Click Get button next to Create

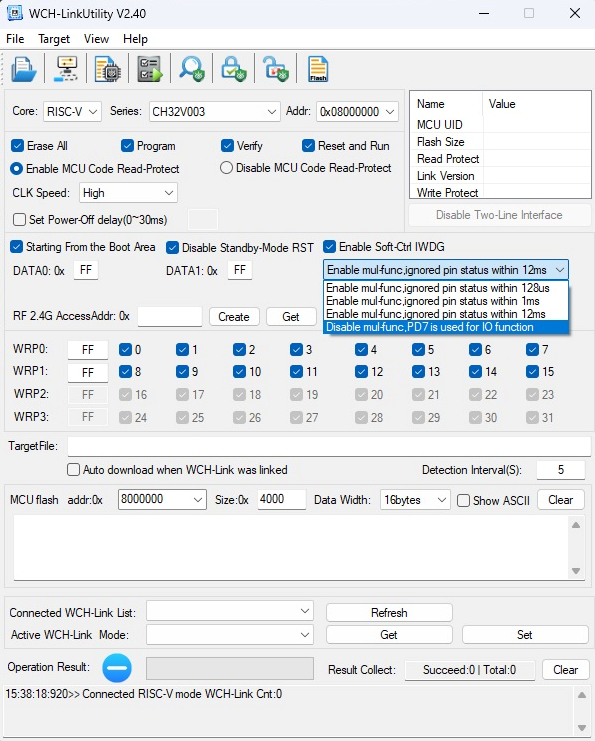pos(291,317)
